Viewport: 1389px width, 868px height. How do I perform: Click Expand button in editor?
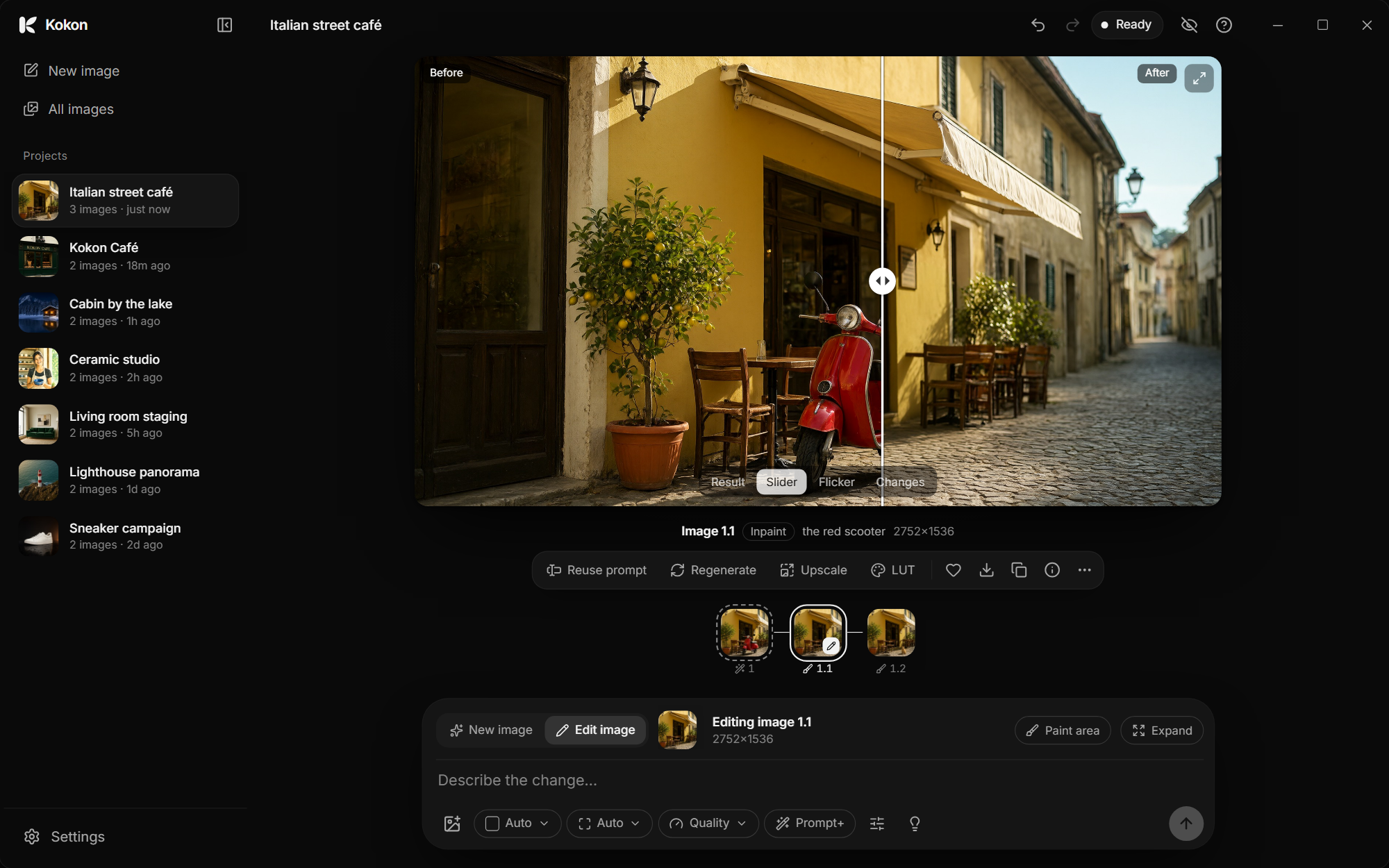coord(1162,731)
